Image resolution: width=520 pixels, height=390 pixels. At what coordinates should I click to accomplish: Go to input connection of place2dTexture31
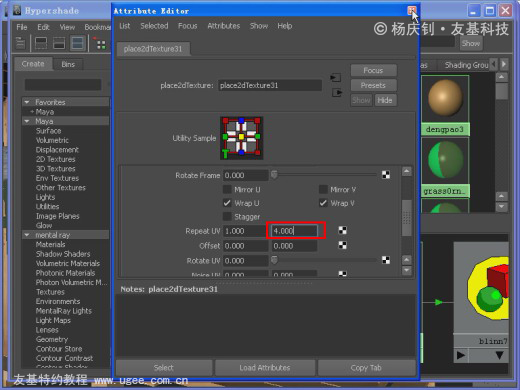click(336, 78)
